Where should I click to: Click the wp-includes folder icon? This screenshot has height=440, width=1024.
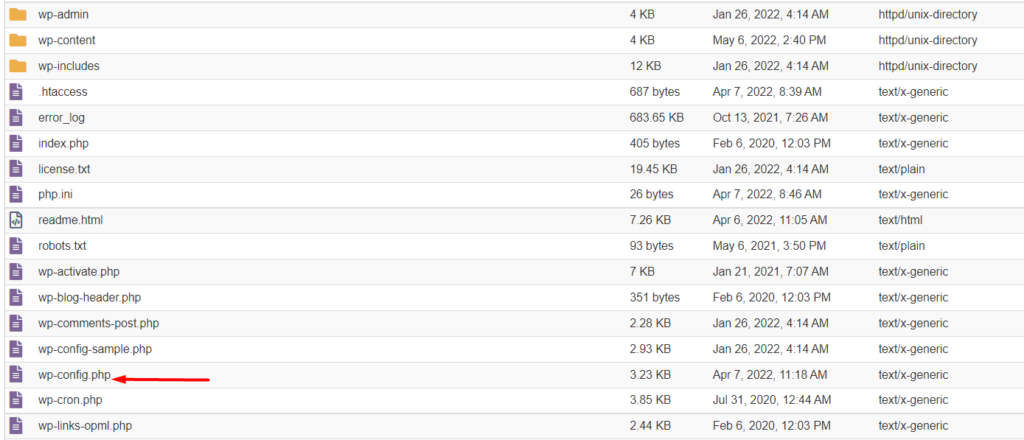[17, 66]
